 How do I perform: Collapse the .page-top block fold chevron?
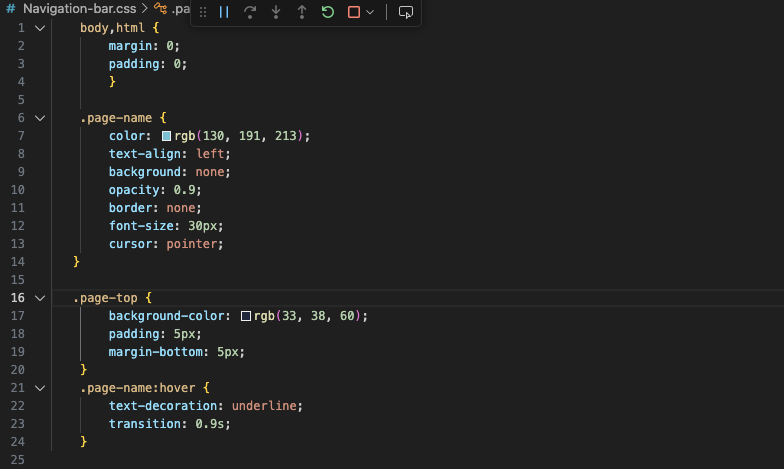point(40,297)
